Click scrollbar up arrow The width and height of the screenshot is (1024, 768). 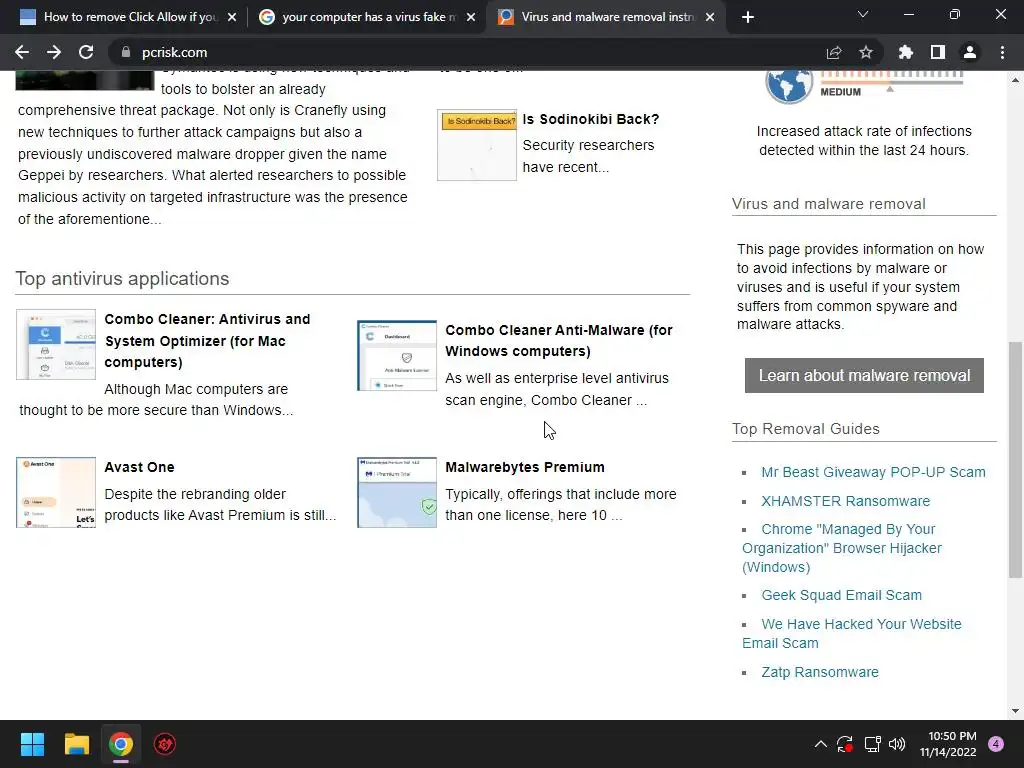click(1015, 80)
